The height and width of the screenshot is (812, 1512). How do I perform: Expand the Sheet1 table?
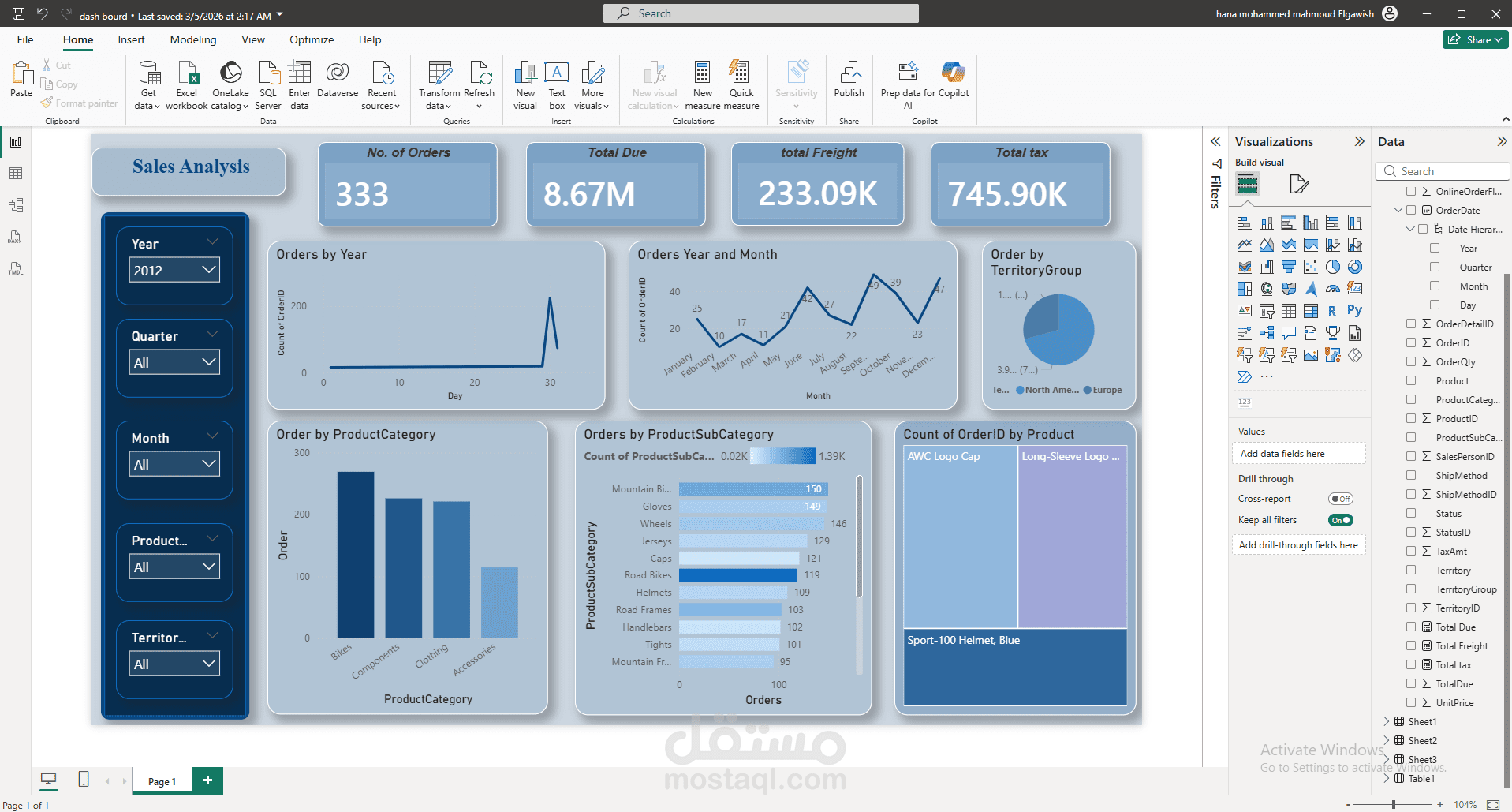[x=1387, y=721]
